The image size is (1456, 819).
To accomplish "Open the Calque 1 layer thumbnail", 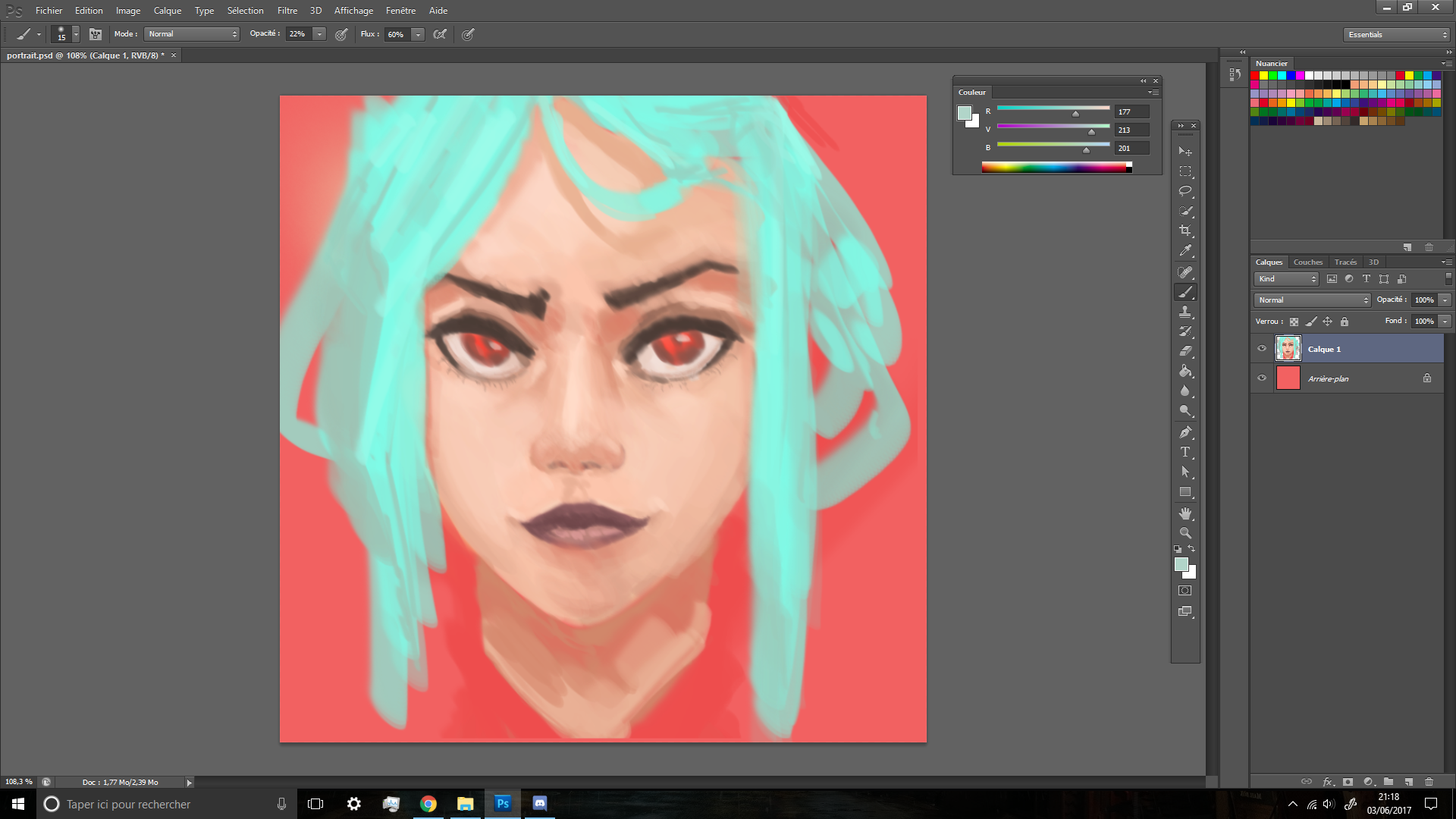I will pos(1288,348).
